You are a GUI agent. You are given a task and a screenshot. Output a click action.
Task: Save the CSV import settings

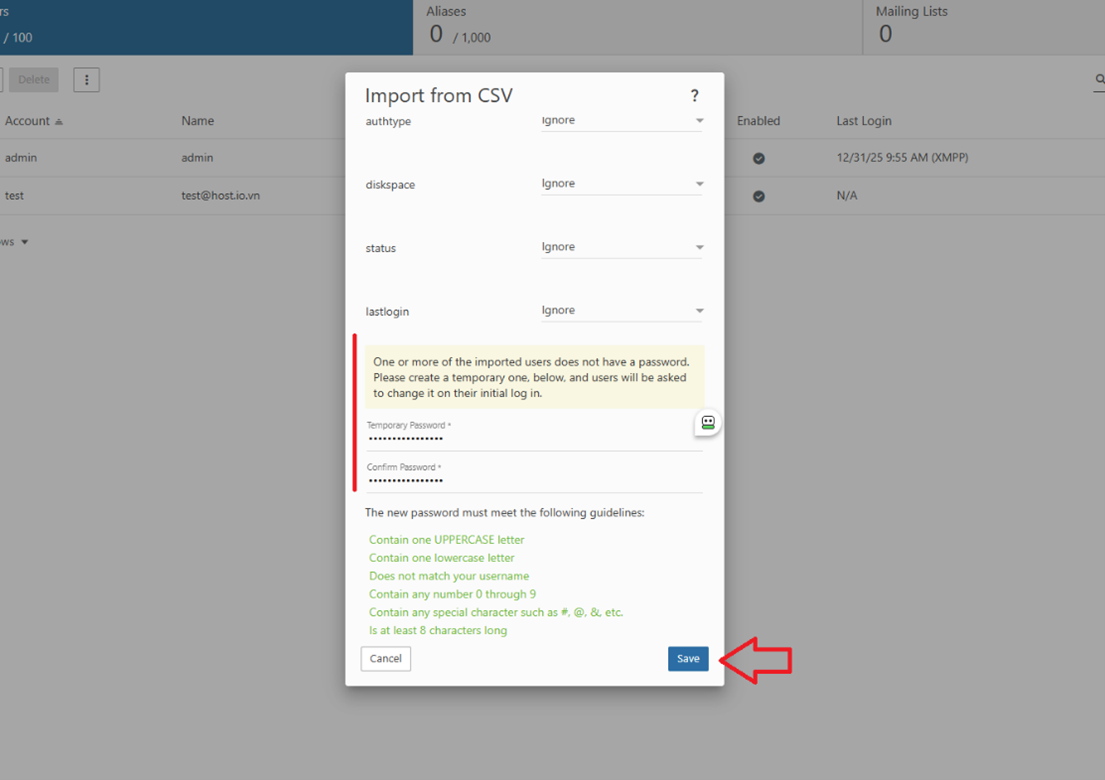click(x=688, y=659)
